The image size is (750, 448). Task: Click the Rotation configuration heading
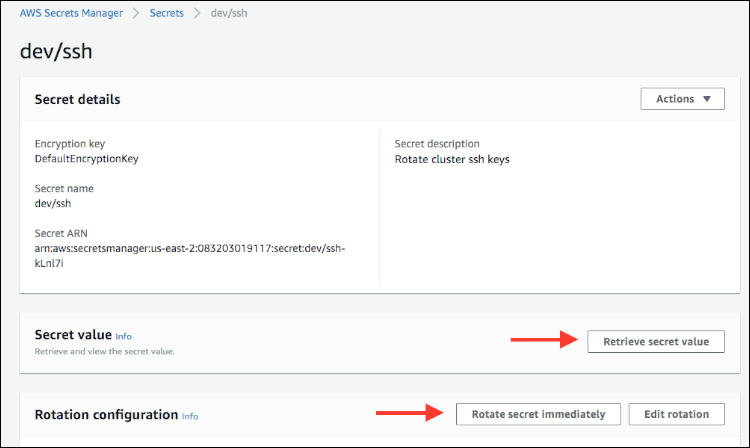[x=106, y=415]
